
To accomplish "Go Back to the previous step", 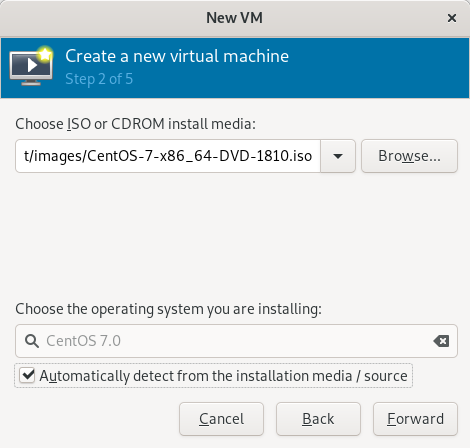I will (318, 419).
